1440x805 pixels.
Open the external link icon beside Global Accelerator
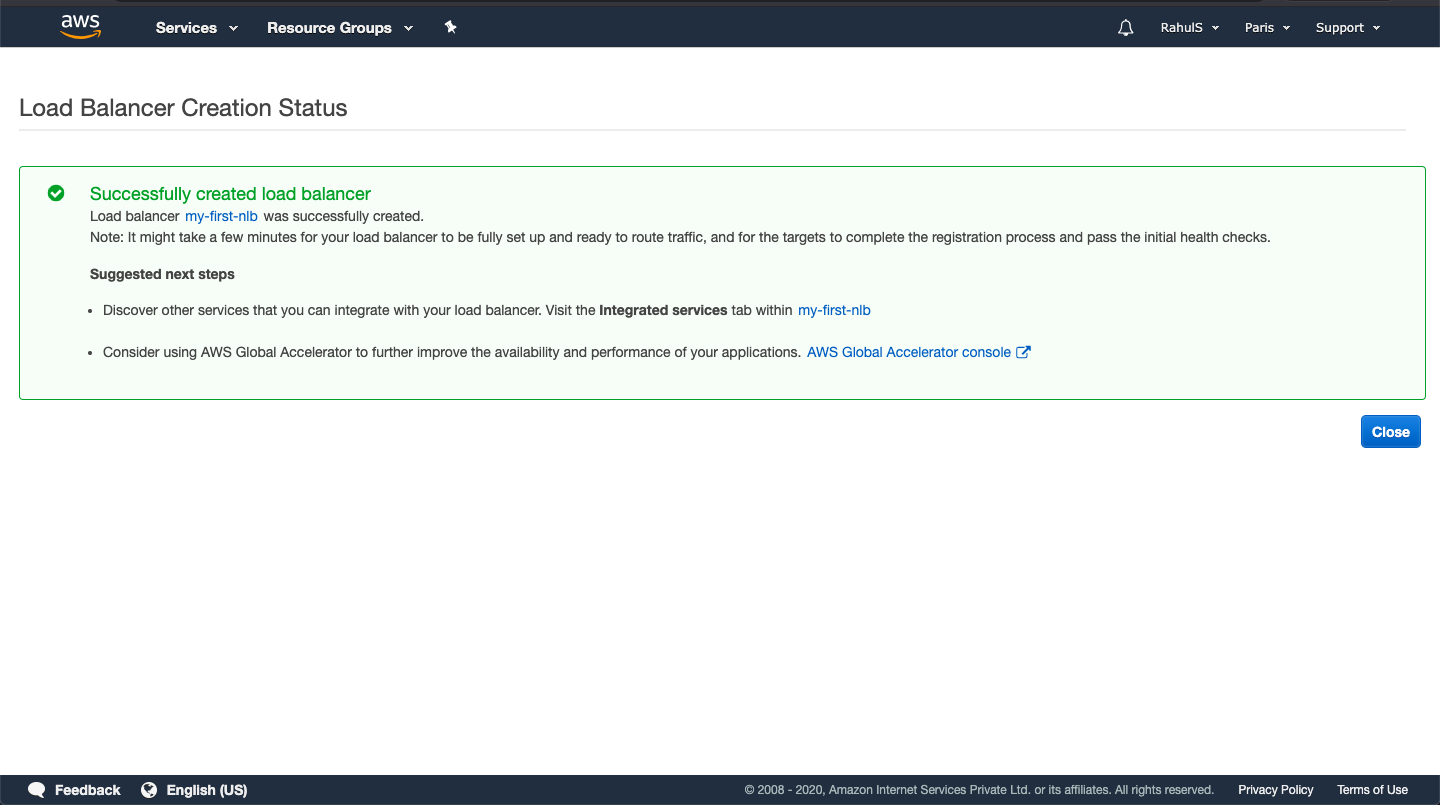pos(1023,351)
